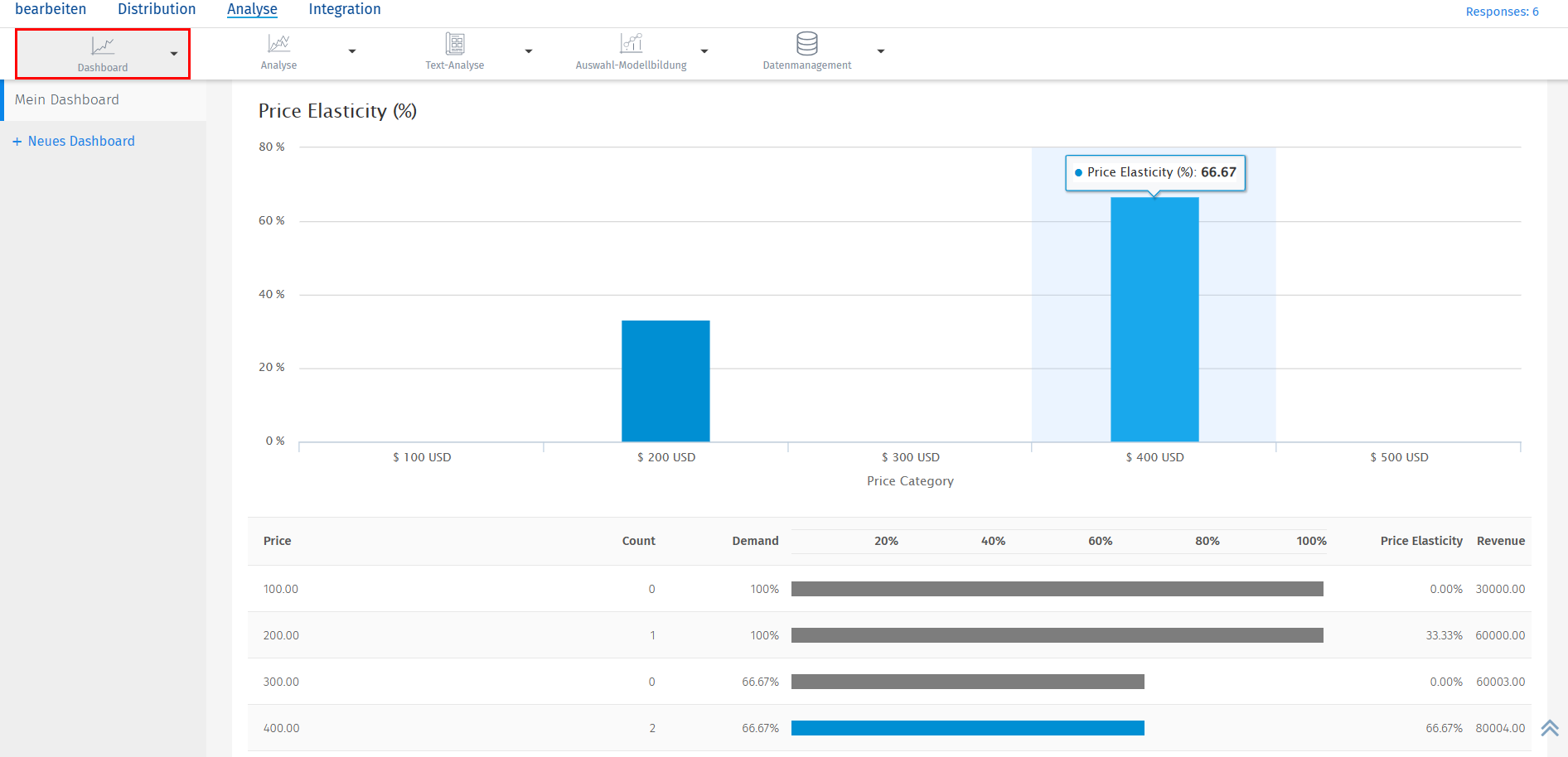This screenshot has height=757, width=1568.
Task: Expand the Analyse toolbar dropdown arrow
Action: pyautogui.click(x=352, y=51)
